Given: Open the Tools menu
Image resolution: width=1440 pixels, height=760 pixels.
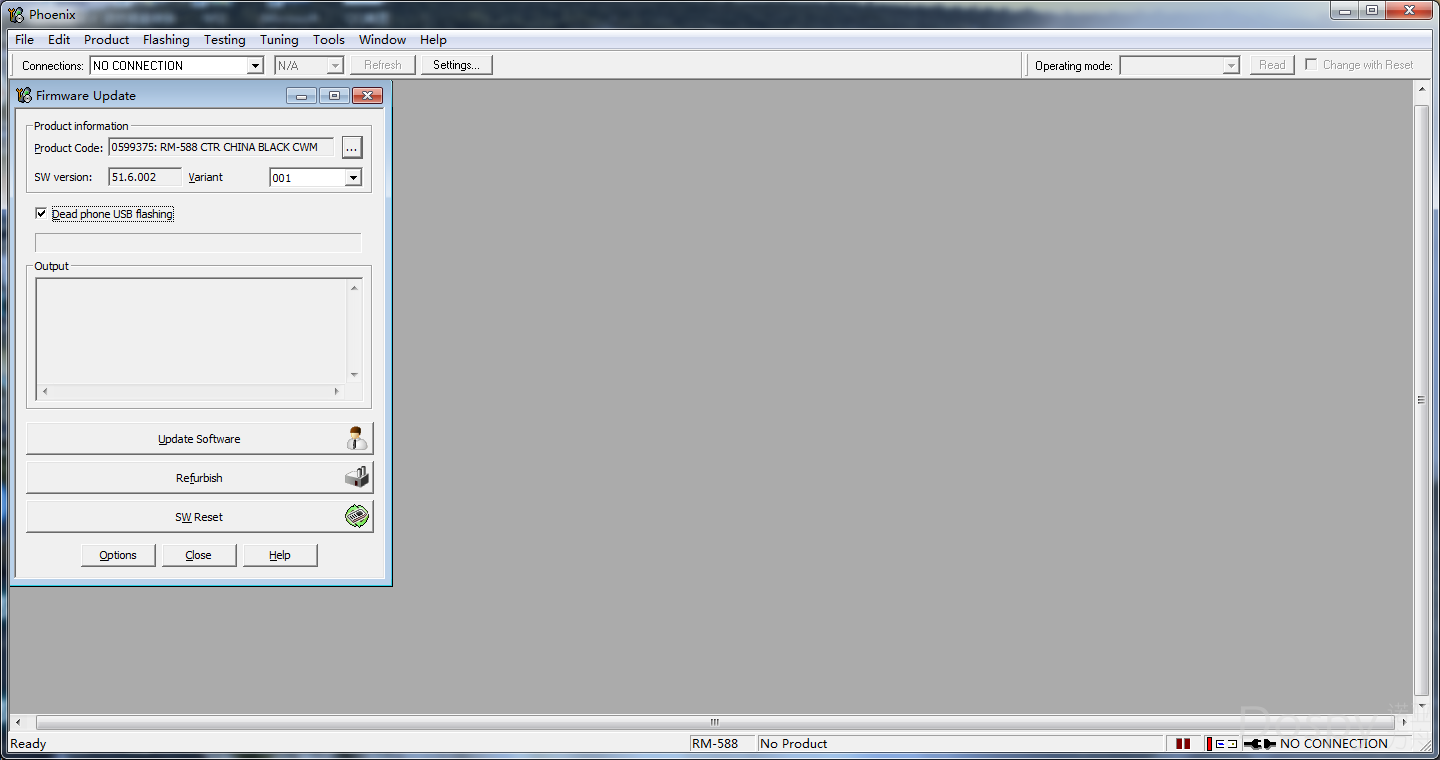Looking at the screenshot, I should (329, 40).
